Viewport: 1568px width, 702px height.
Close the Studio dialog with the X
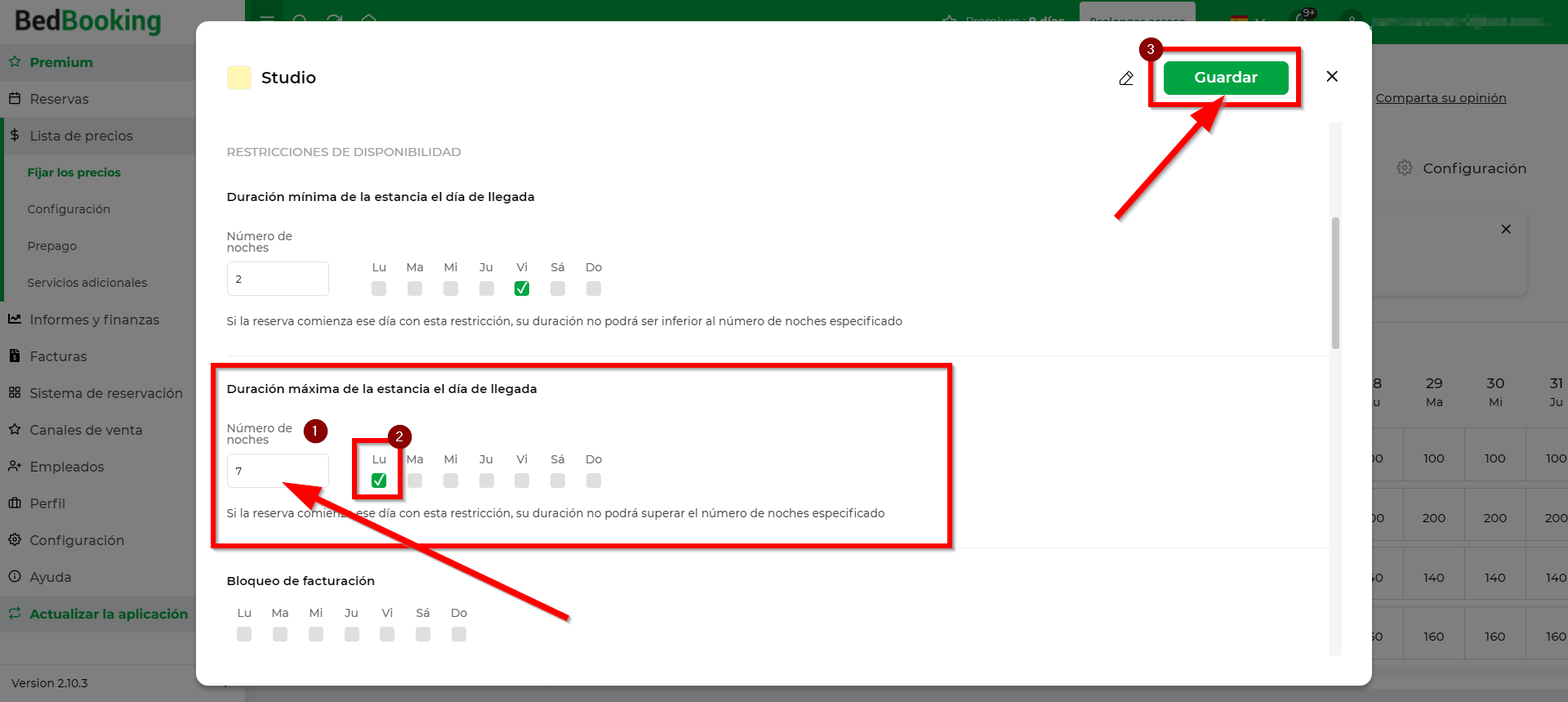coord(1332,77)
